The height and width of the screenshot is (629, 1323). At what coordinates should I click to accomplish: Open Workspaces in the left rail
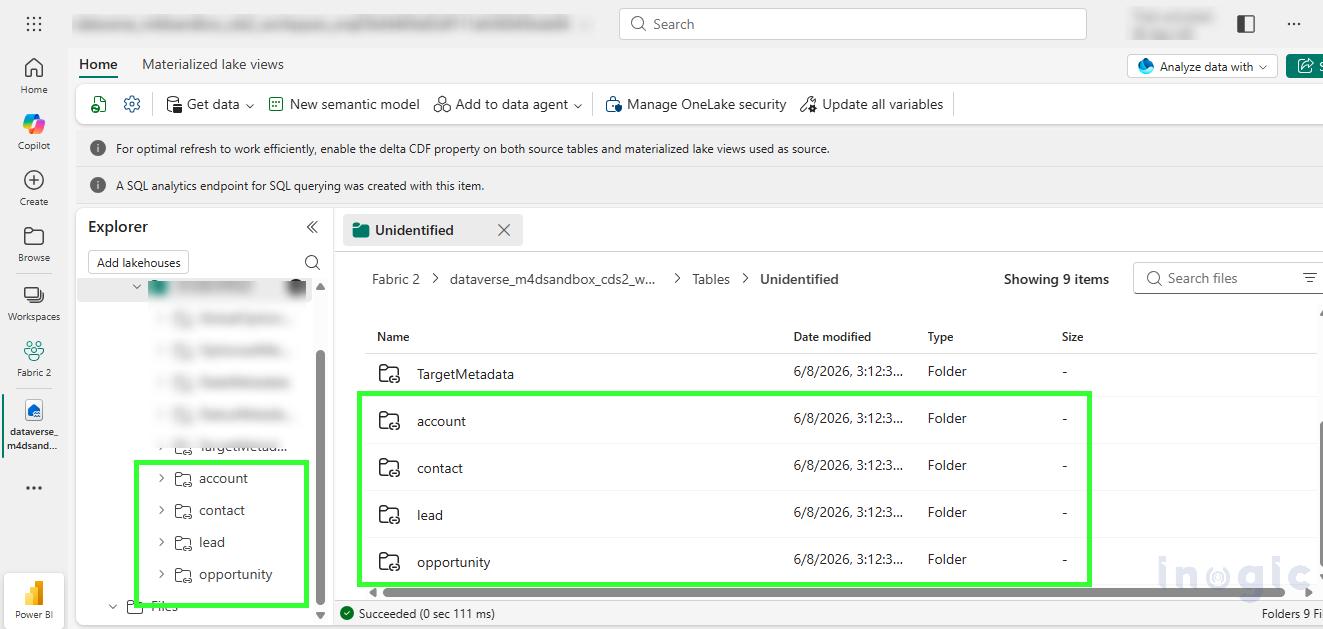click(x=34, y=302)
